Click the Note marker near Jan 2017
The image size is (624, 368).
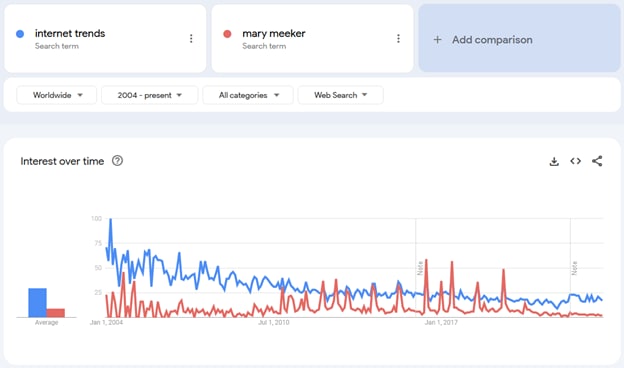pos(419,268)
